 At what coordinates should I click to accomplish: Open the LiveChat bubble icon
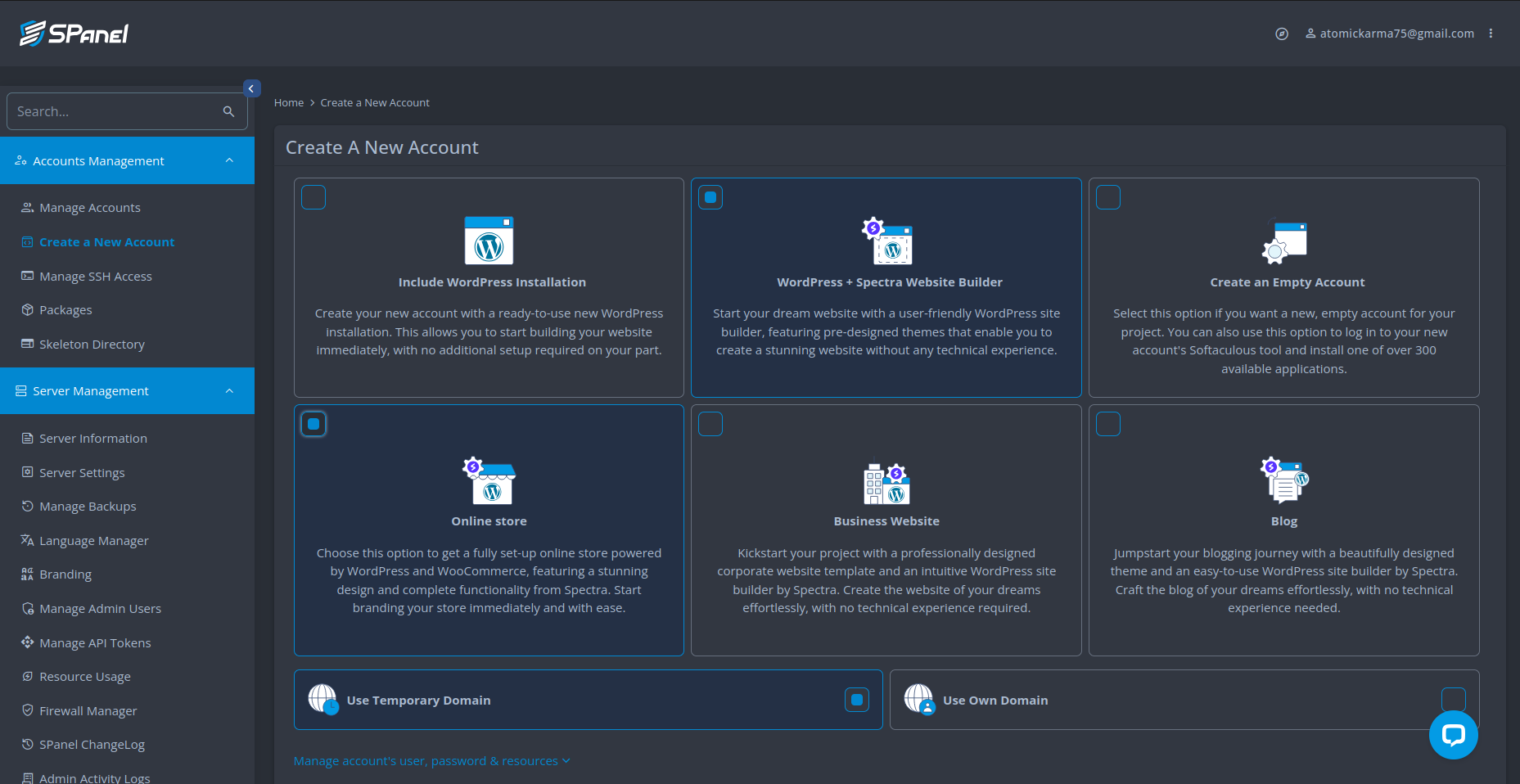click(x=1453, y=735)
